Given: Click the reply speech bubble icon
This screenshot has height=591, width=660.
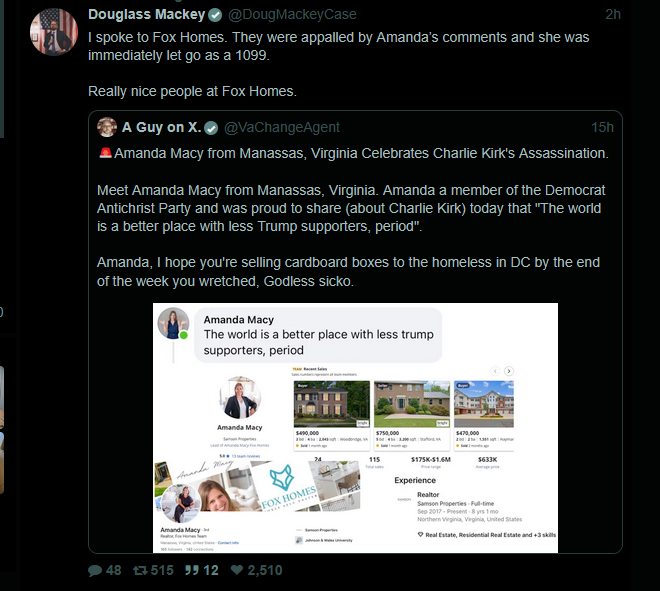Looking at the screenshot, I should [95, 570].
